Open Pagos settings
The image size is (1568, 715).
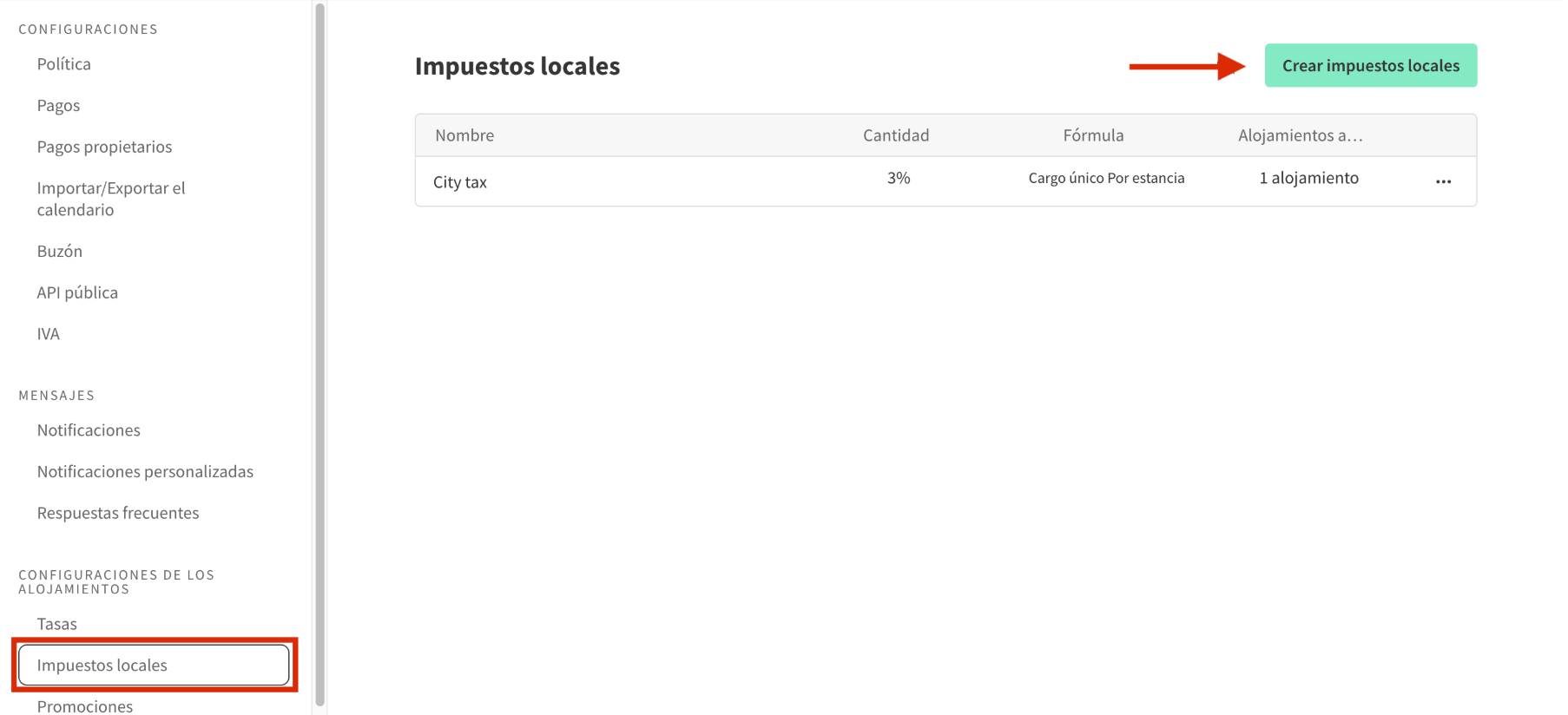coord(58,105)
